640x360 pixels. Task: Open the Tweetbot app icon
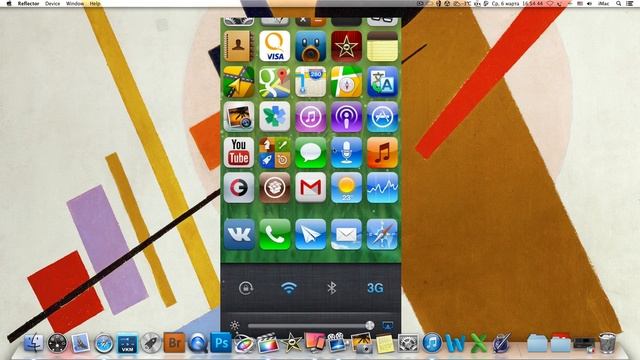[310, 46]
